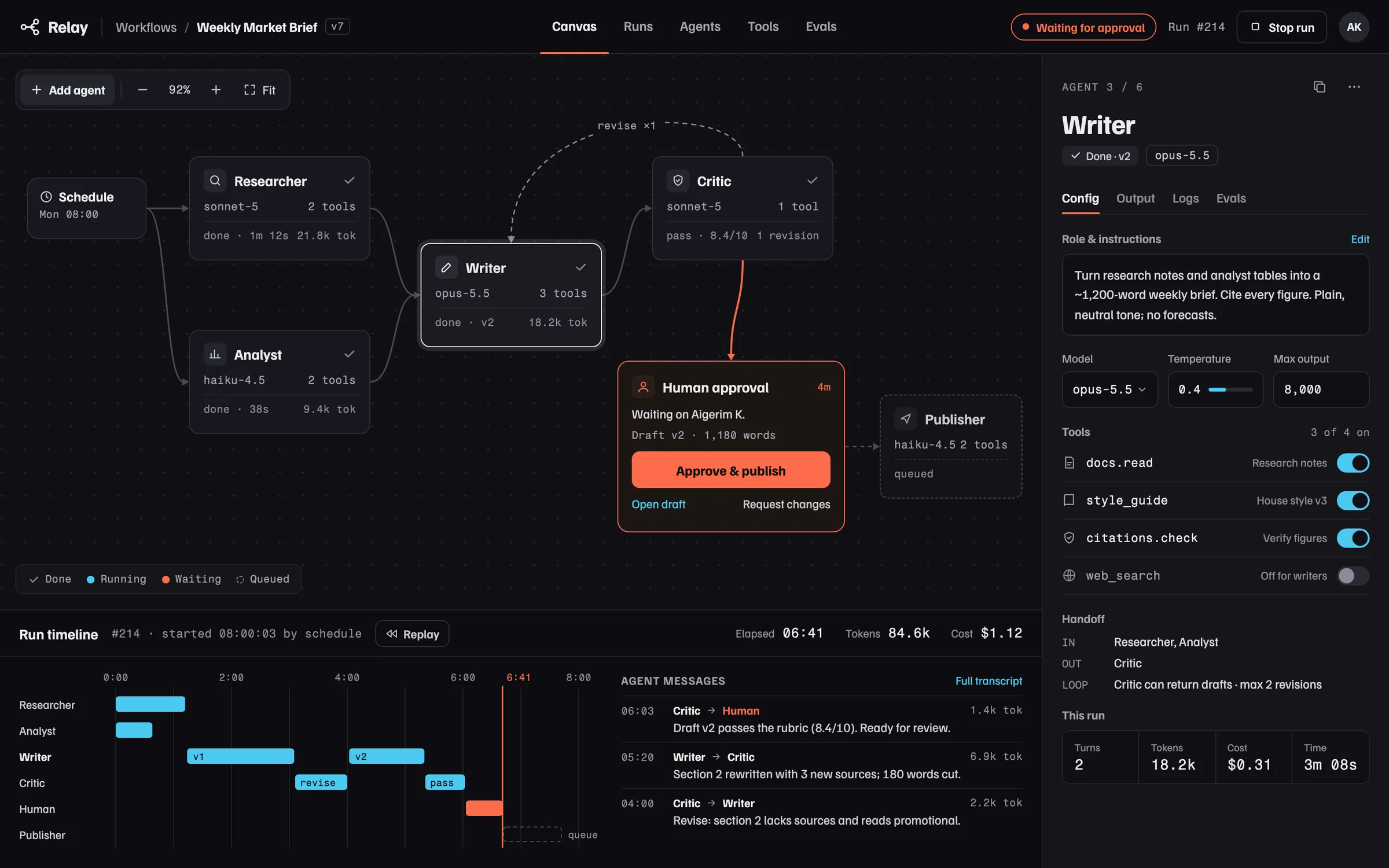The height and width of the screenshot is (868, 1389).
Task: Click the Max output input field
Action: (1321, 389)
